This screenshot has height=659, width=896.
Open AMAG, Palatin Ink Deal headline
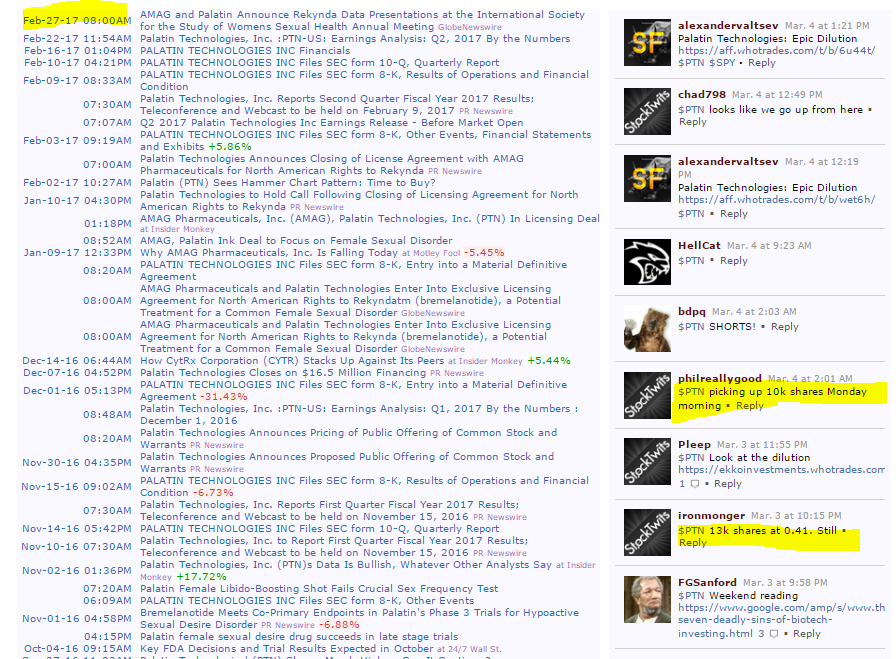coord(296,241)
